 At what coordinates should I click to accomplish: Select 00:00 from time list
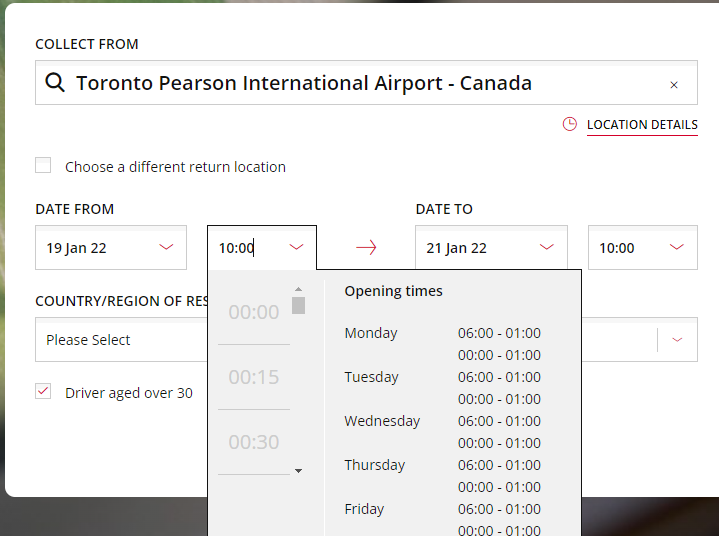tap(254, 312)
